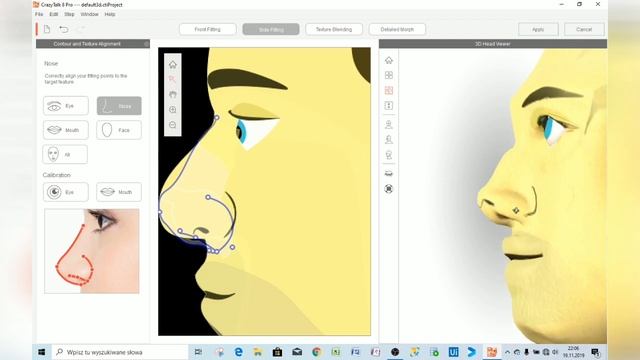Click the Contour and Texture Alignment panel pin

click(x=147, y=44)
